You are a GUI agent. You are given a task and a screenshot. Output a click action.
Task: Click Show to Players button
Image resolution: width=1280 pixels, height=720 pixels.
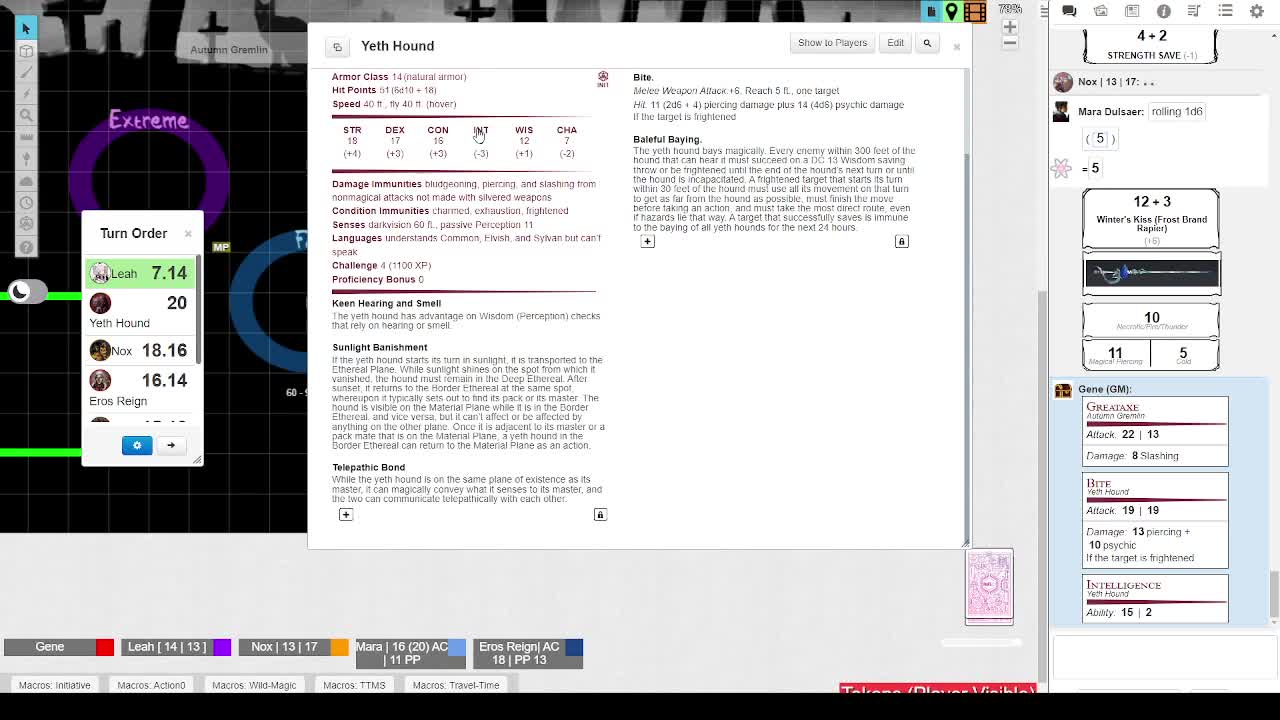click(832, 43)
